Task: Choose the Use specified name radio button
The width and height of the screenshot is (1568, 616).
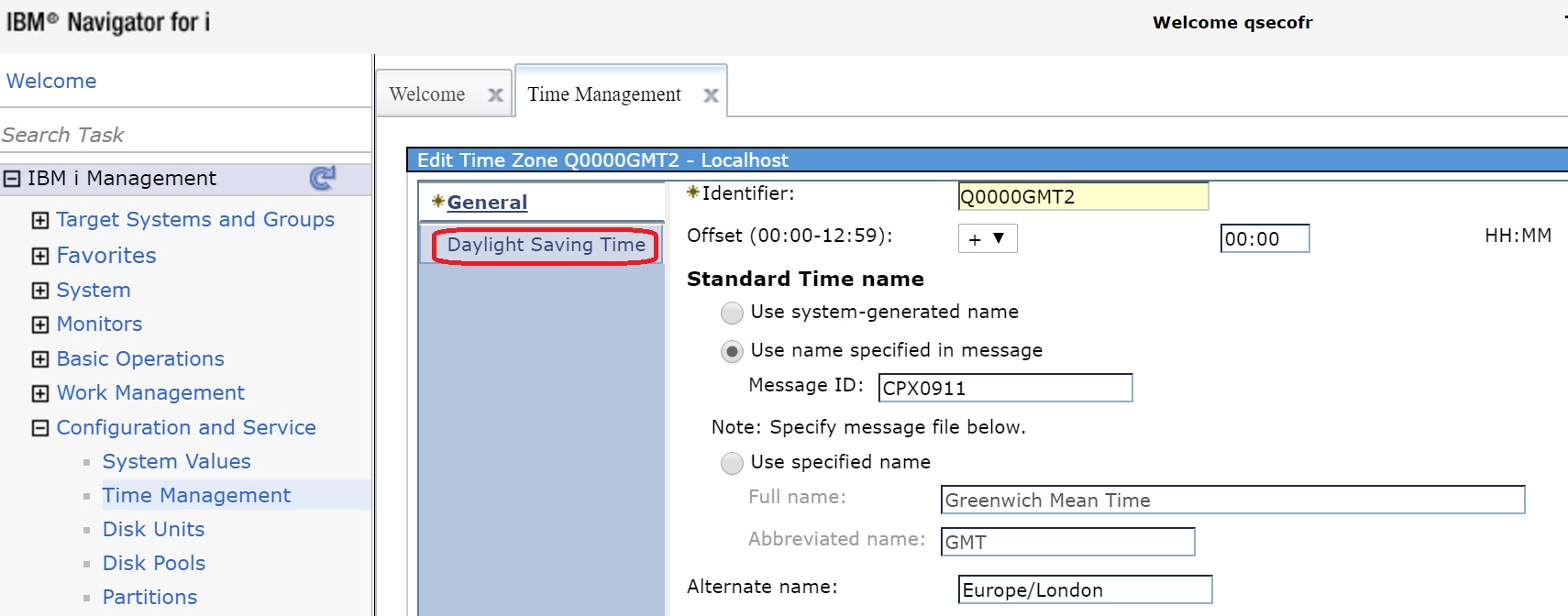Action: pos(732,464)
